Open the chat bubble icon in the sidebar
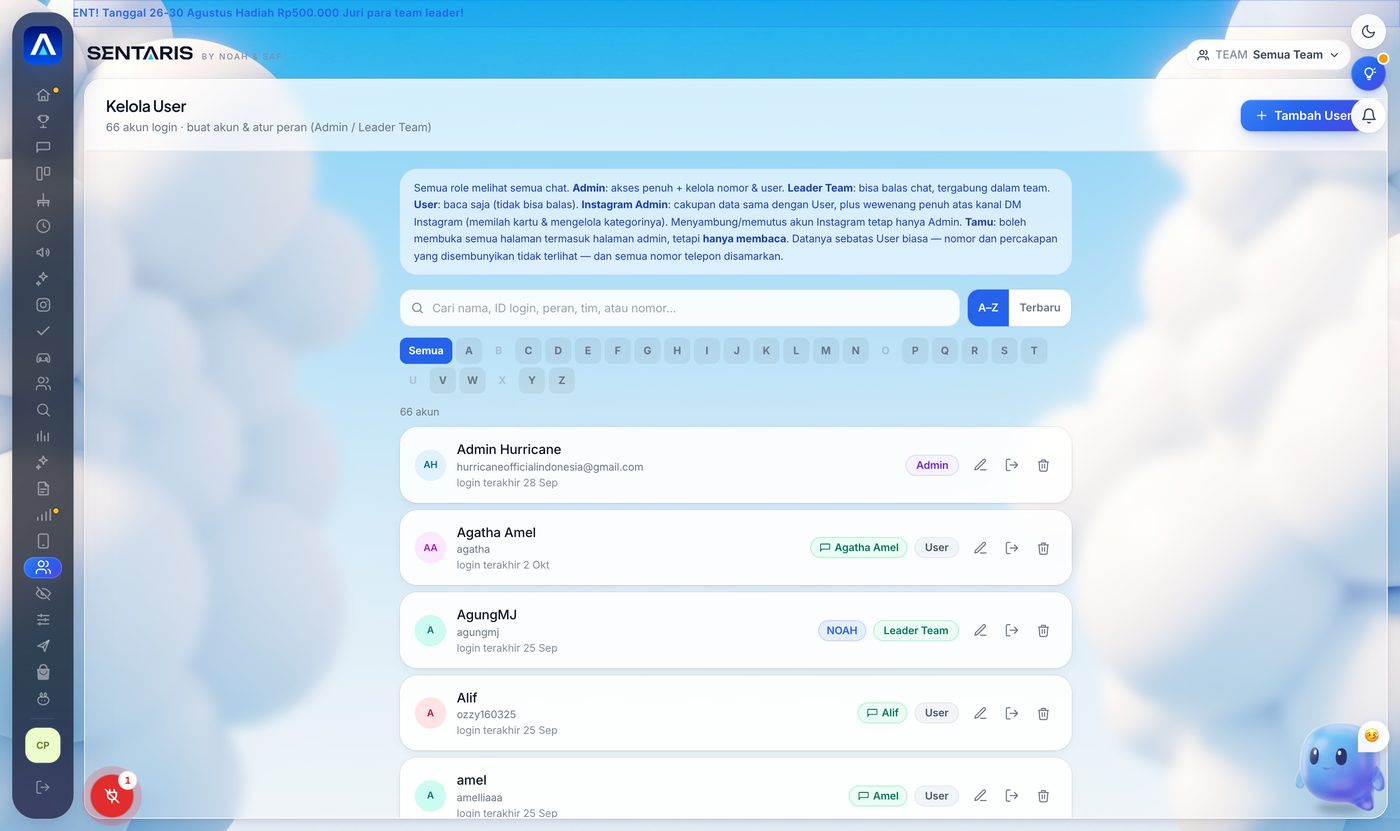Viewport: 1400px width, 831px height. click(43, 147)
